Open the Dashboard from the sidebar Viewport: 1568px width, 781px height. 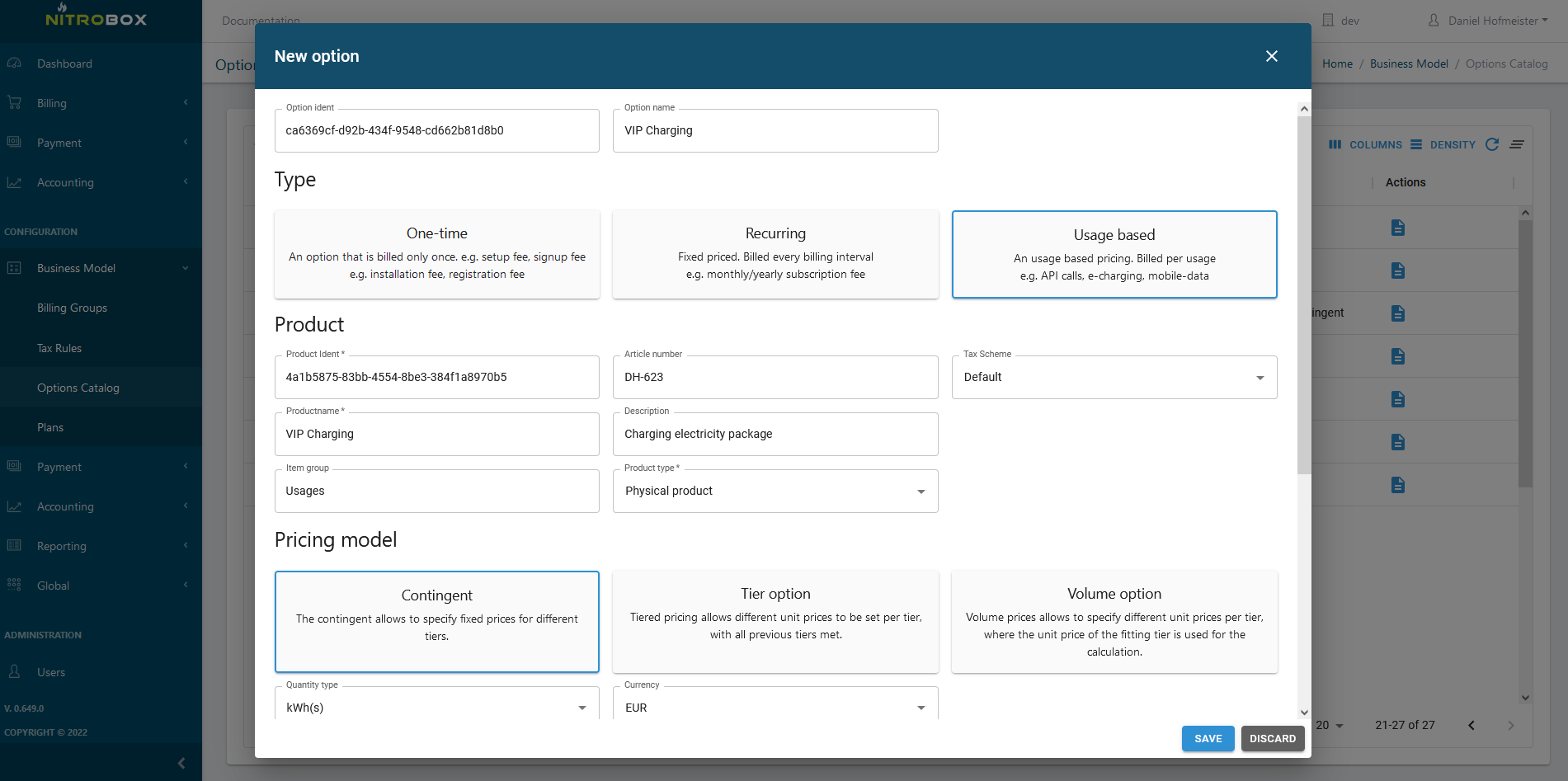coord(64,64)
